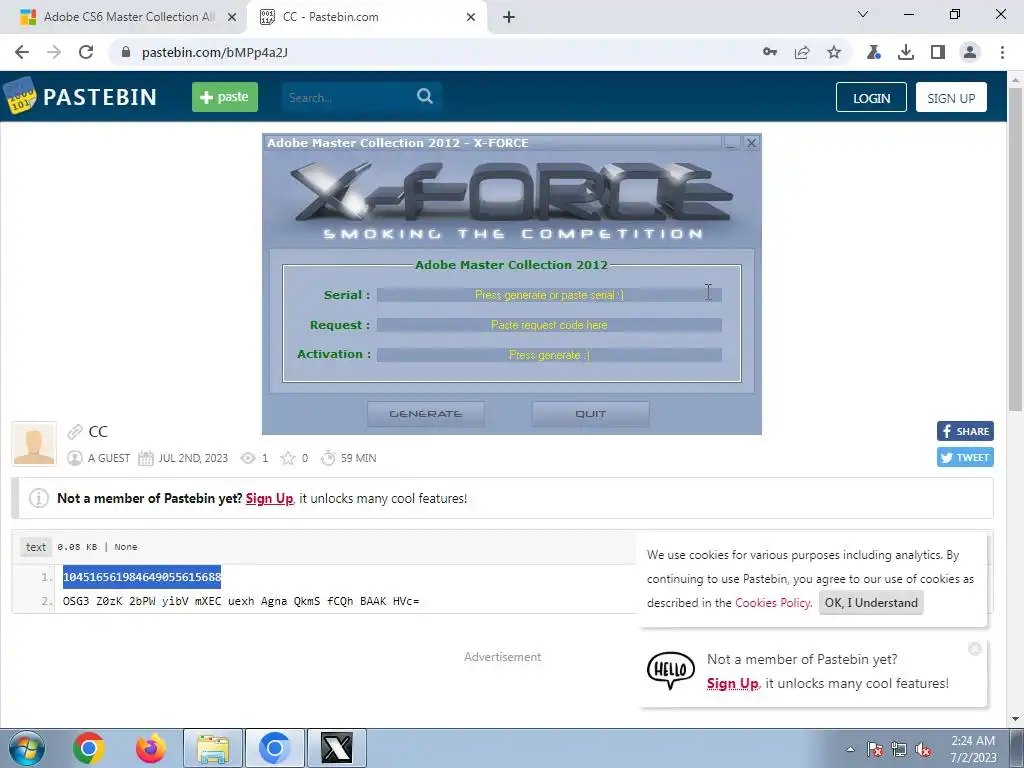
Task: Select the CC - Pastebin.com tab
Action: (x=366, y=17)
